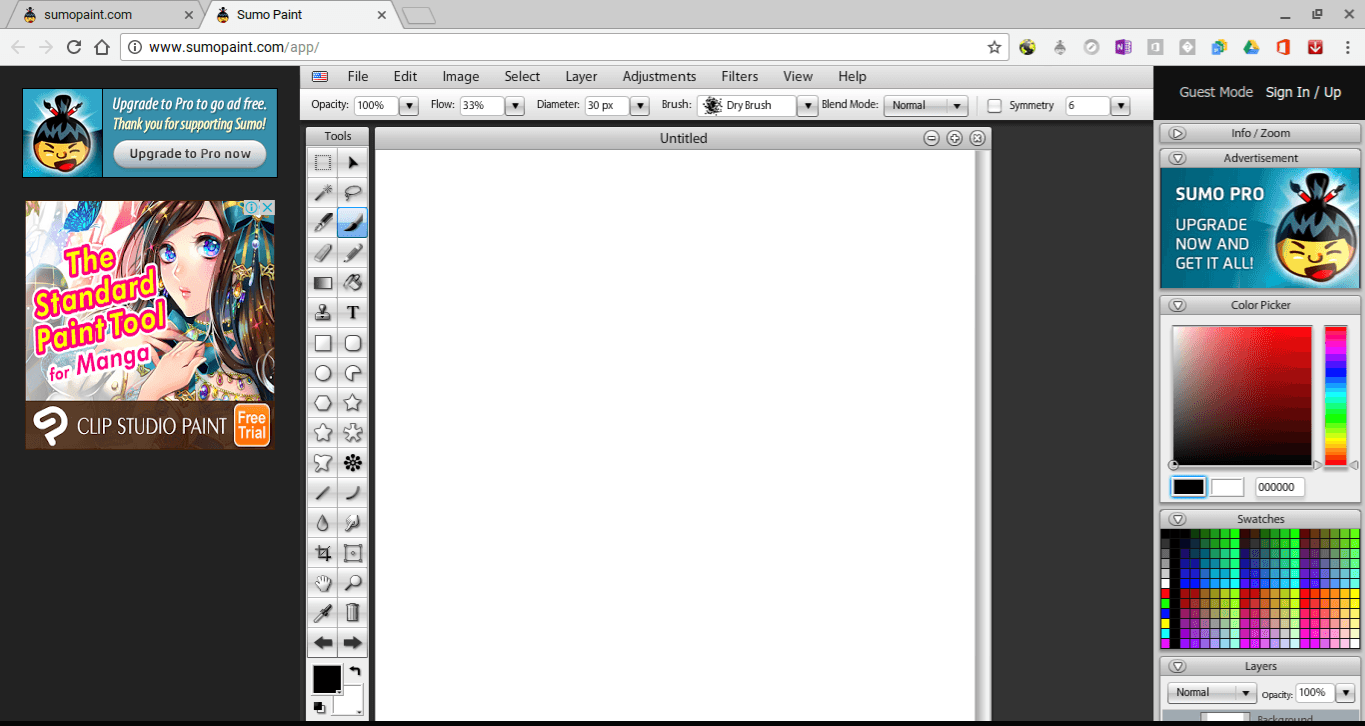
Task: Select the Ellipse shape tool
Action: coord(323,373)
